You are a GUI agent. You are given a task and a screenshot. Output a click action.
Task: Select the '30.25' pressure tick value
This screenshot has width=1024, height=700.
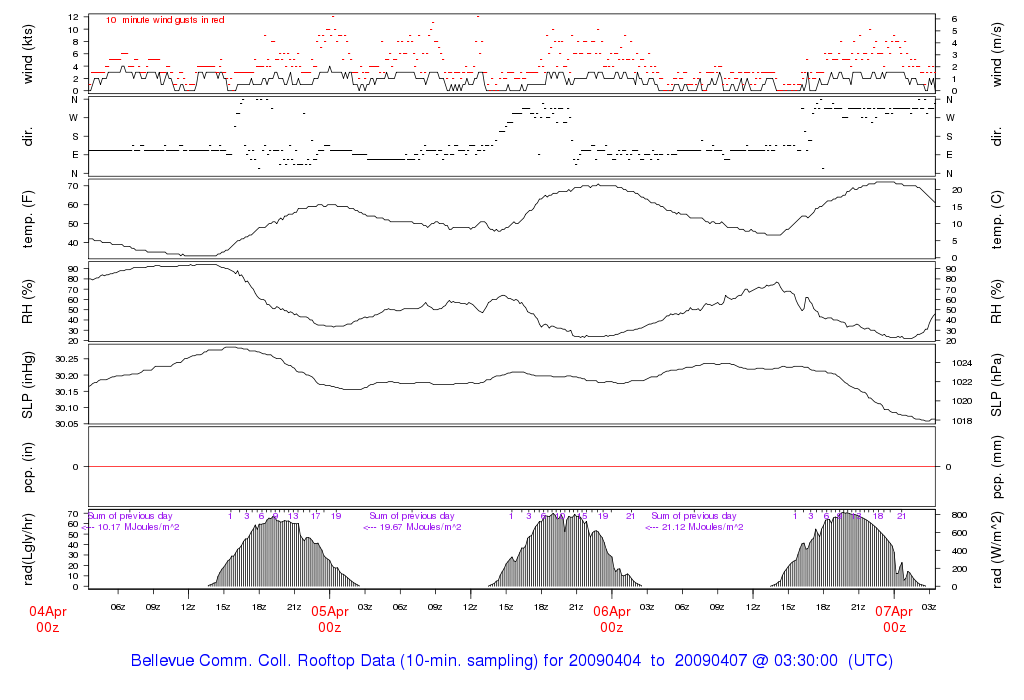point(67,359)
